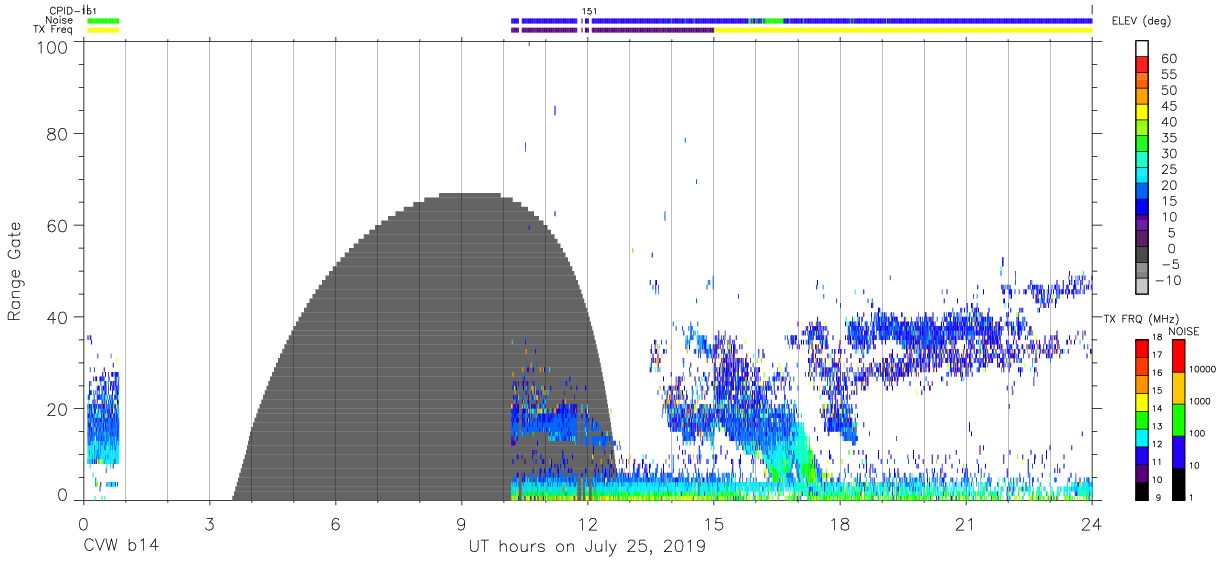The image size is (1228, 567).
Task: Click the y-axis tick label '80'
Action: tap(58, 133)
